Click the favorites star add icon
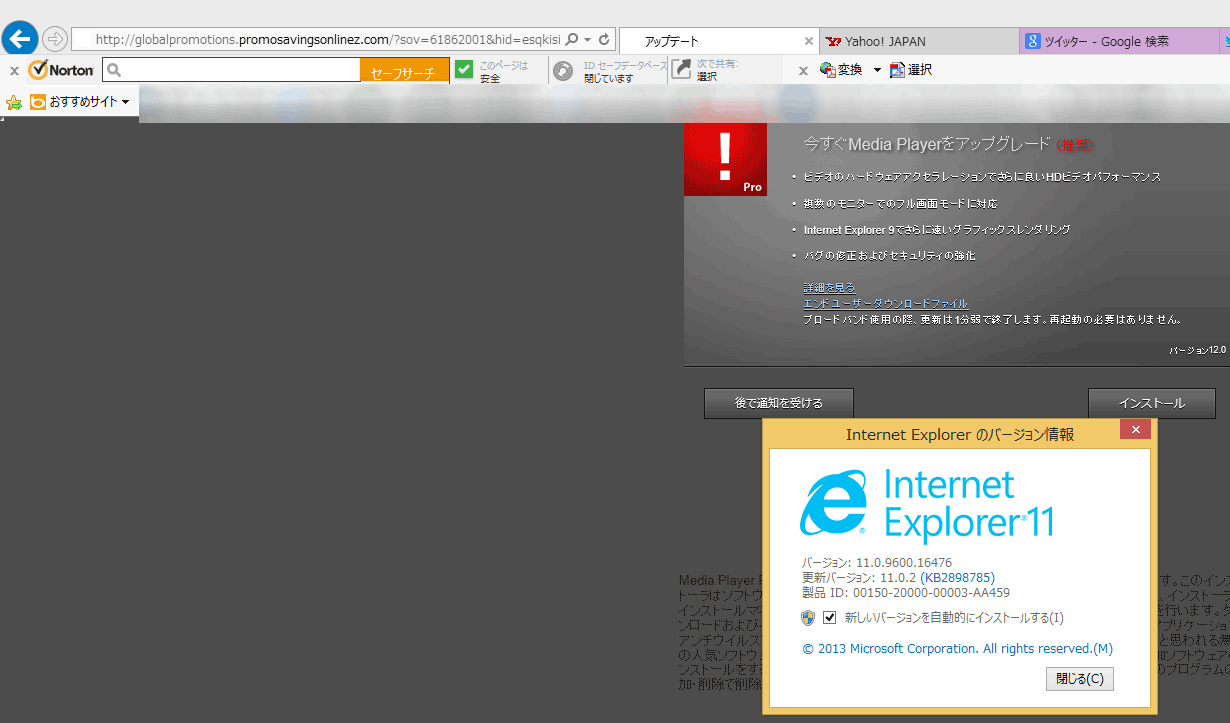 click(x=14, y=102)
